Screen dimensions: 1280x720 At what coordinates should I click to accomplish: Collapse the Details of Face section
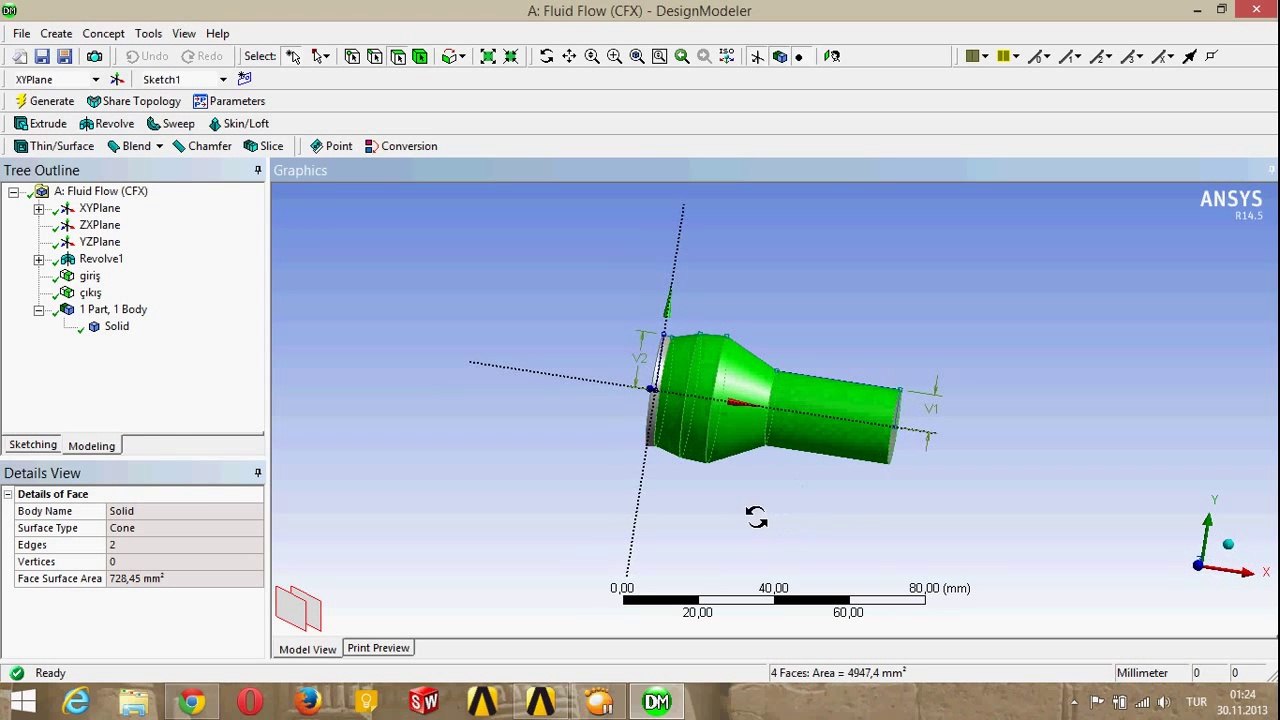[x=8, y=494]
